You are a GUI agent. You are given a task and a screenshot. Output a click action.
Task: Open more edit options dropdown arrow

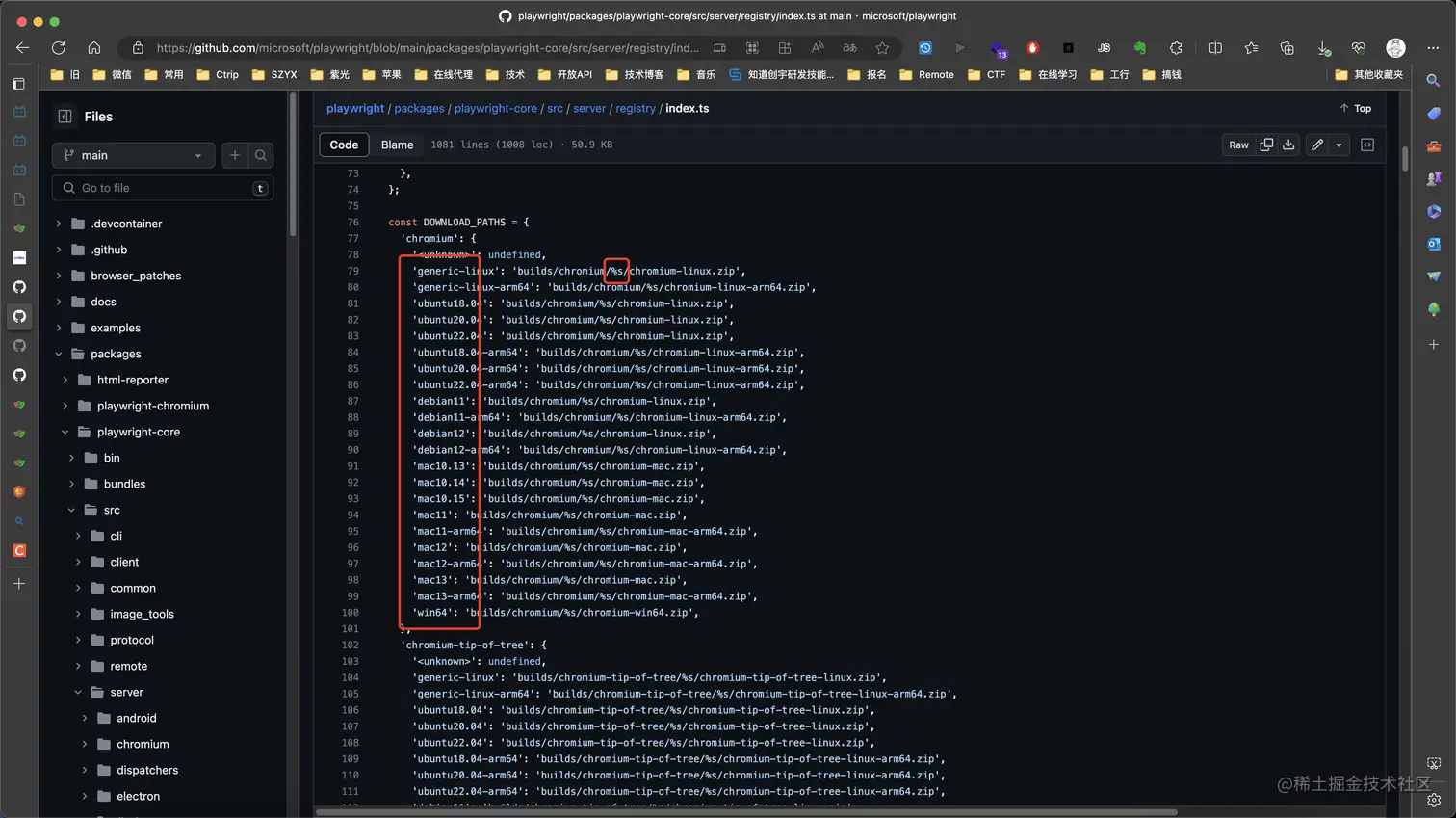click(x=1339, y=145)
